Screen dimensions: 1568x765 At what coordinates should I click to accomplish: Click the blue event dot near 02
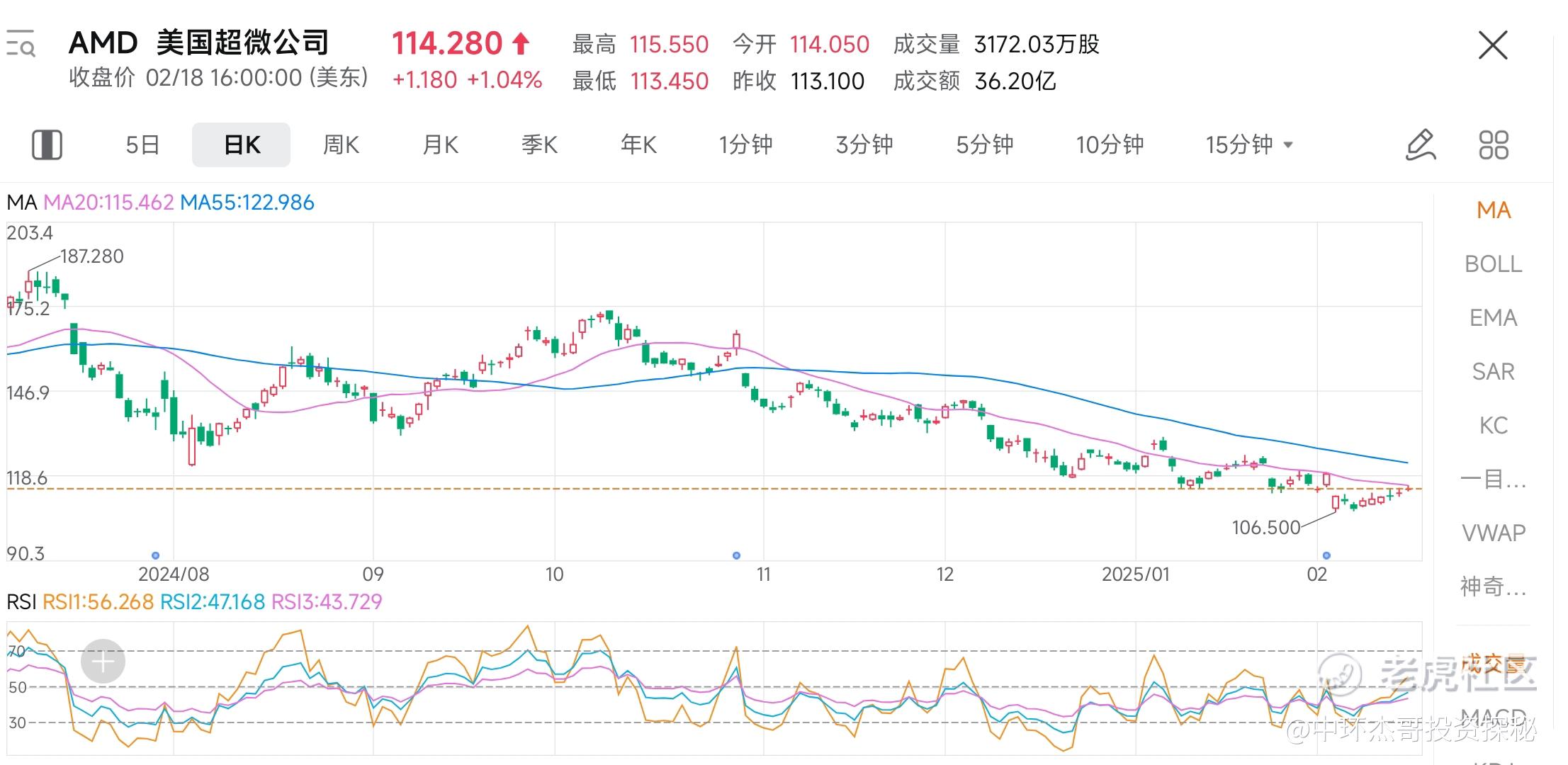point(1326,555)
